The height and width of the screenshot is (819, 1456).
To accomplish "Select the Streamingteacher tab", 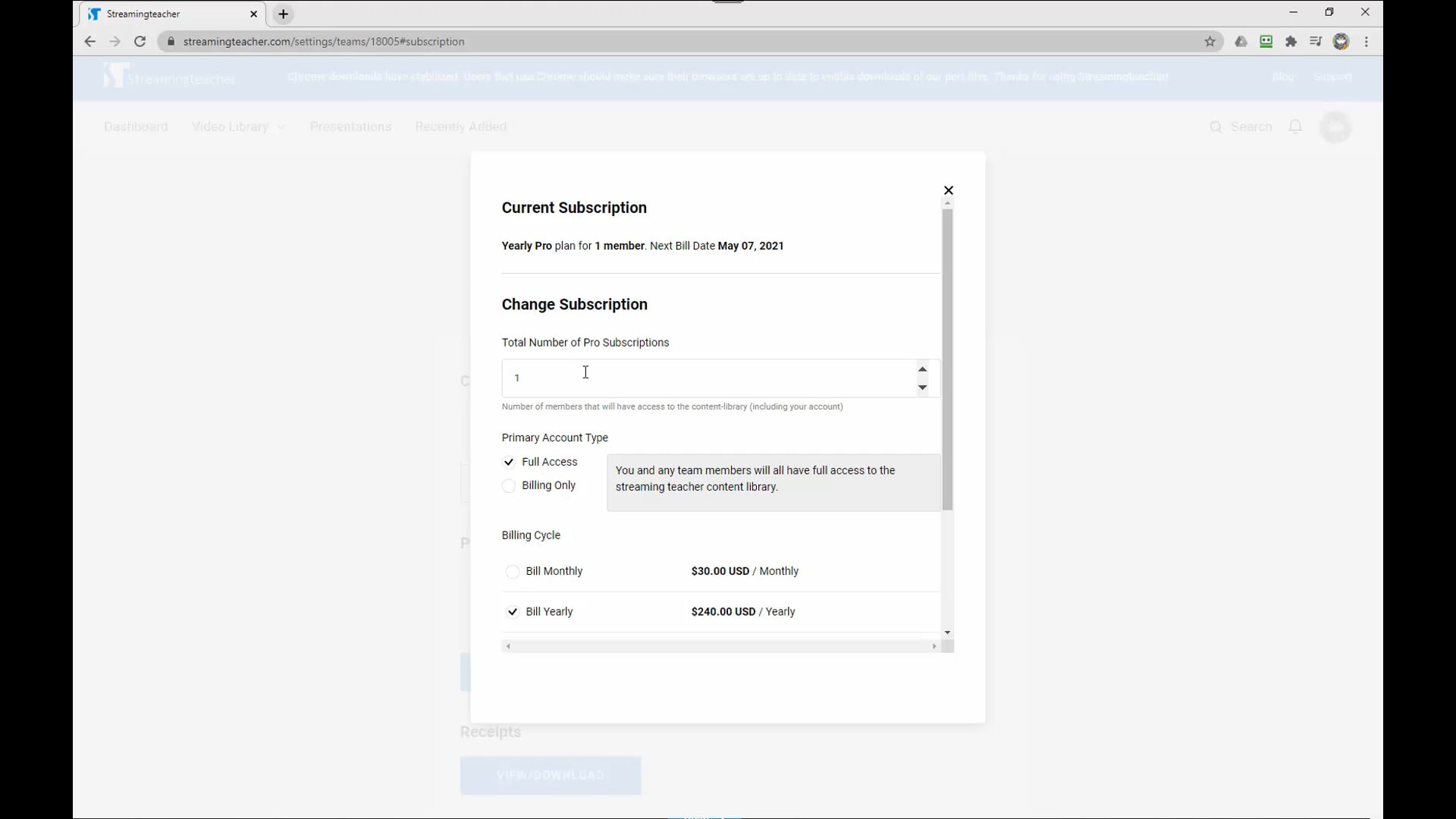I will point(171,14).
